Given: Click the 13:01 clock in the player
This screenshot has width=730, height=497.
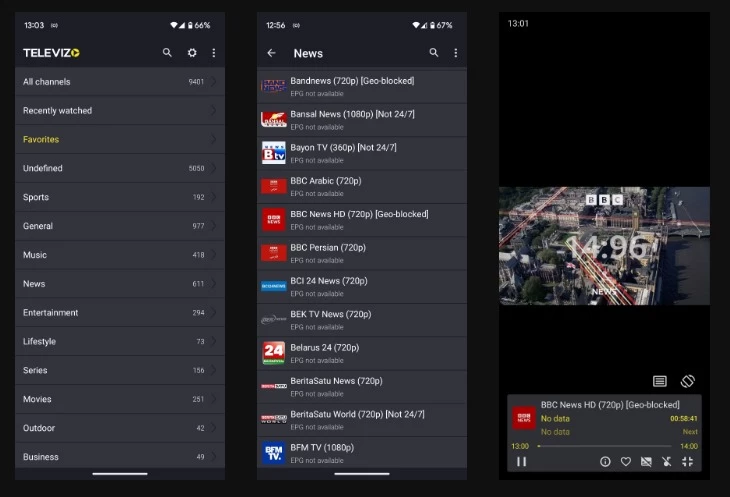Looking at the screenshot, I should (518, 23).
